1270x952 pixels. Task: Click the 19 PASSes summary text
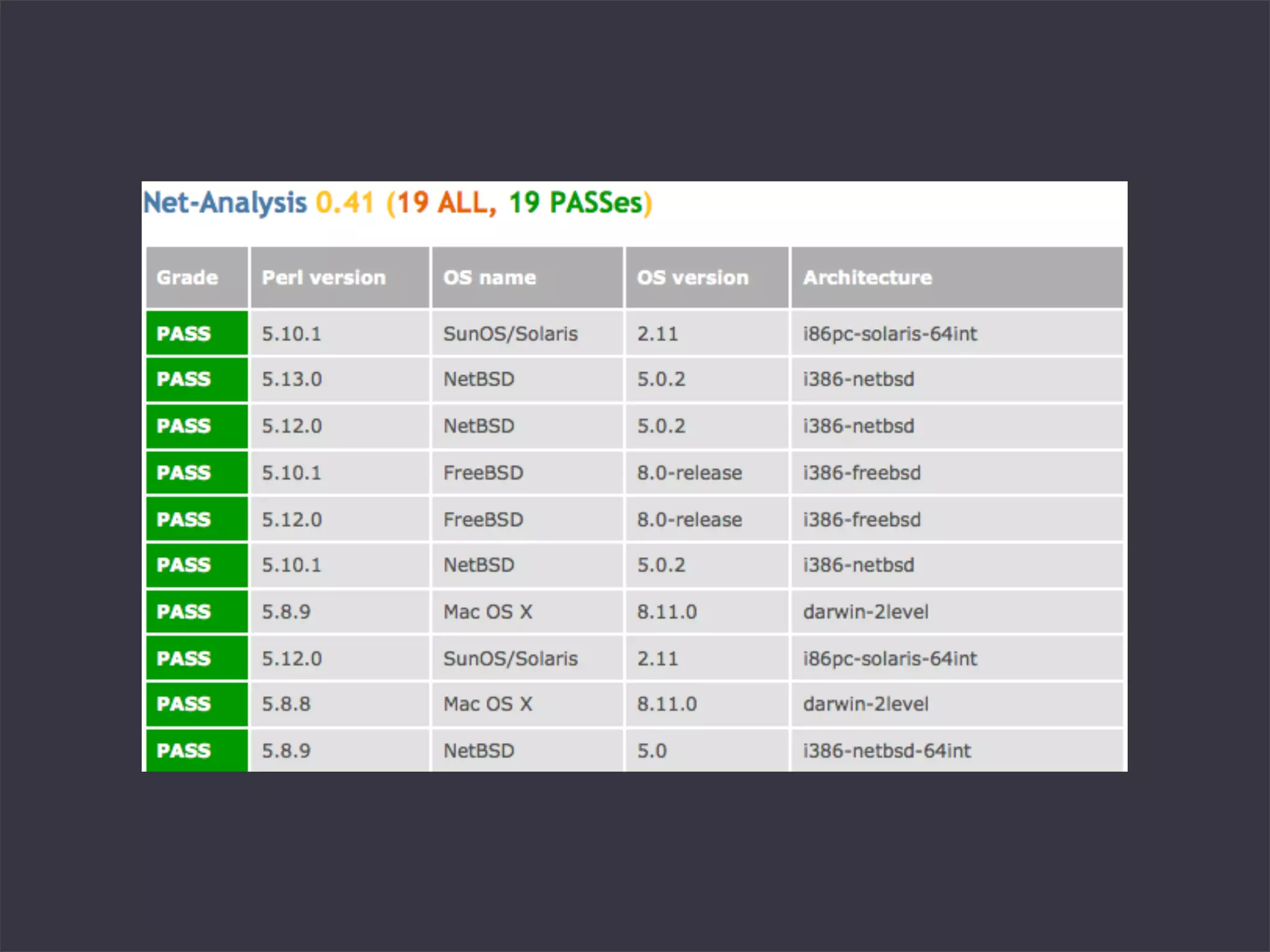[x=575, y=203]
